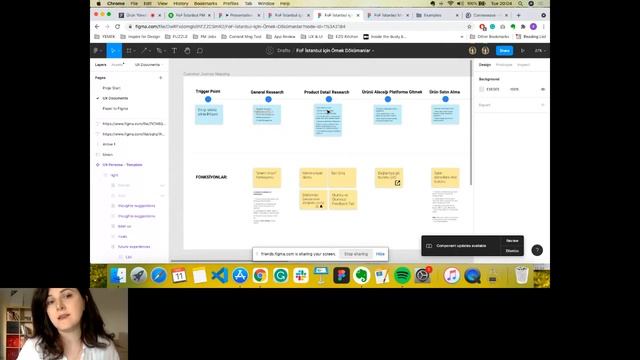Click the Present play icon

522,51
